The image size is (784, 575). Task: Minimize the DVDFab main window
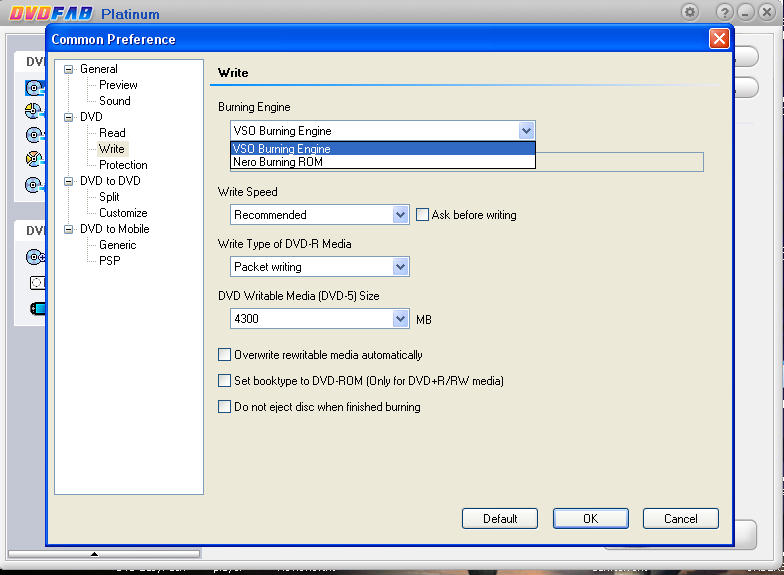745,12
